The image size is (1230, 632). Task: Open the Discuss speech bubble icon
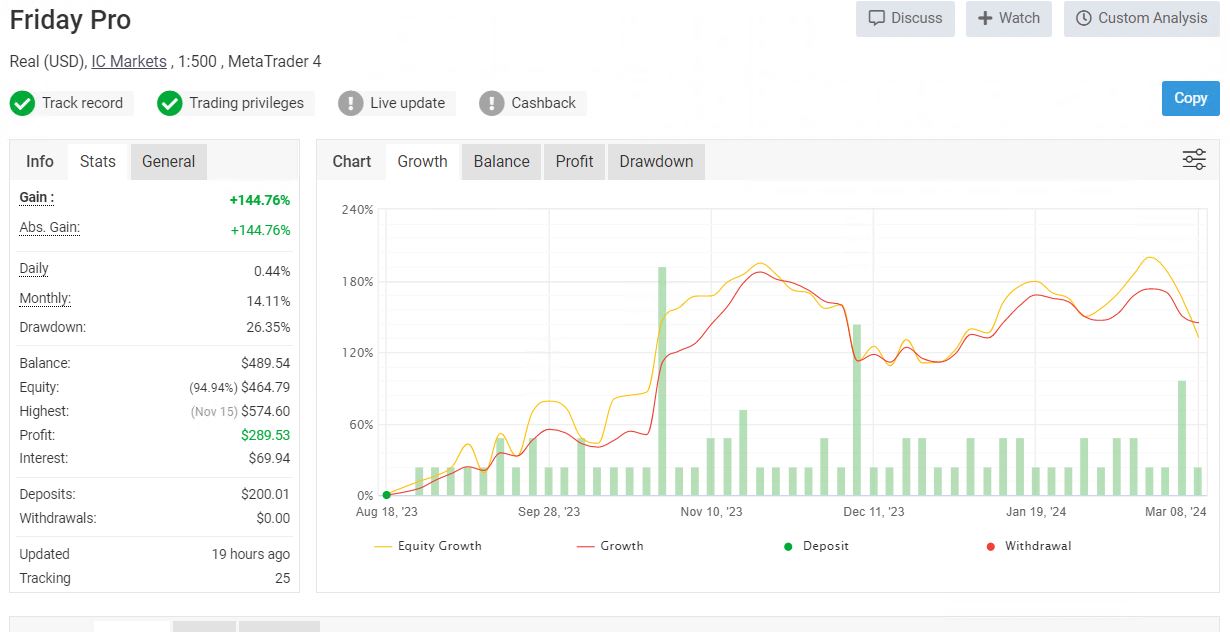(878, 18)
